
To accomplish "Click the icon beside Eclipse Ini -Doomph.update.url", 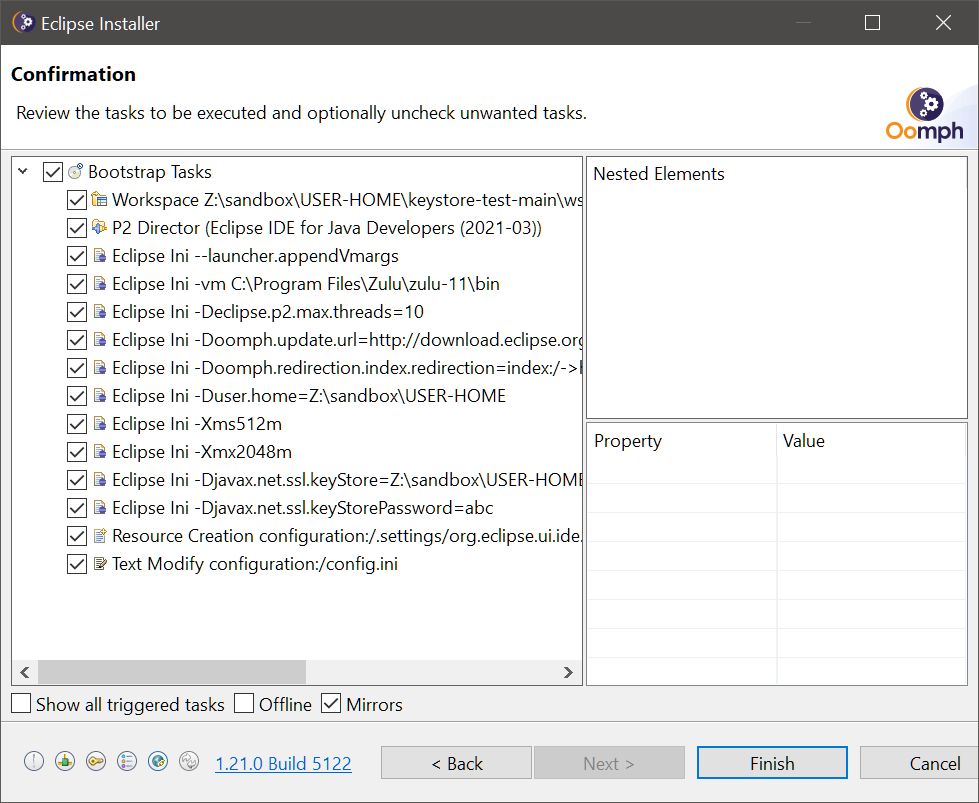I will [x=99, y=340].
